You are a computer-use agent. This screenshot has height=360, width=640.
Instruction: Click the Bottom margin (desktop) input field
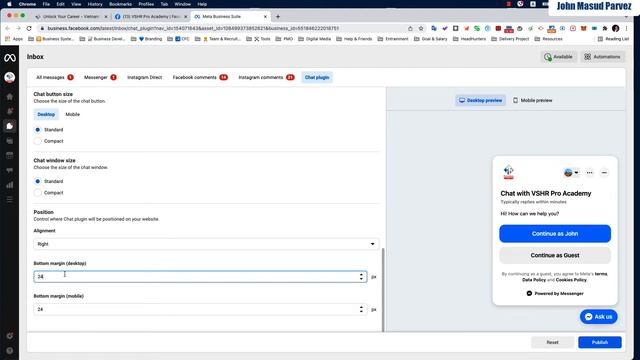(x=200, y=277)
